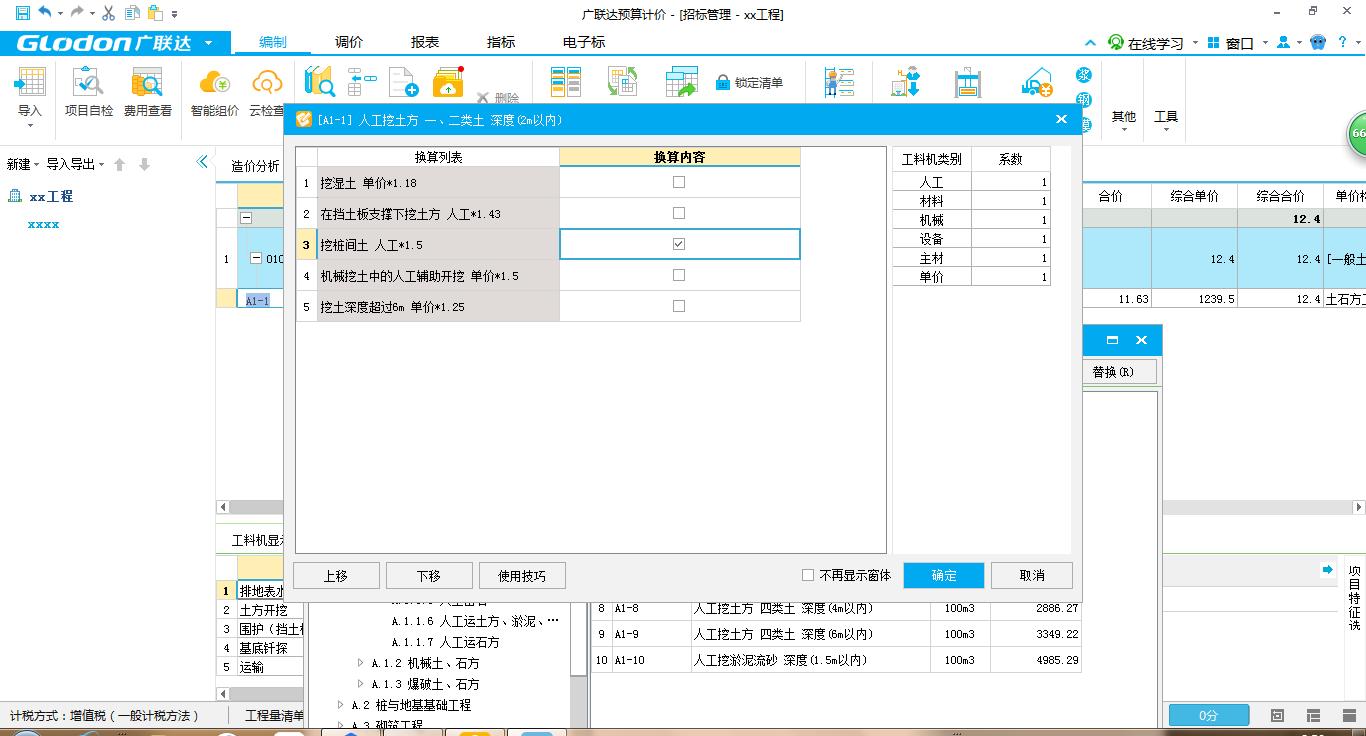Confirm with the 确定 button
Image resolution: width=1366 pixels, height=736 pixels.
coord(942,575)
